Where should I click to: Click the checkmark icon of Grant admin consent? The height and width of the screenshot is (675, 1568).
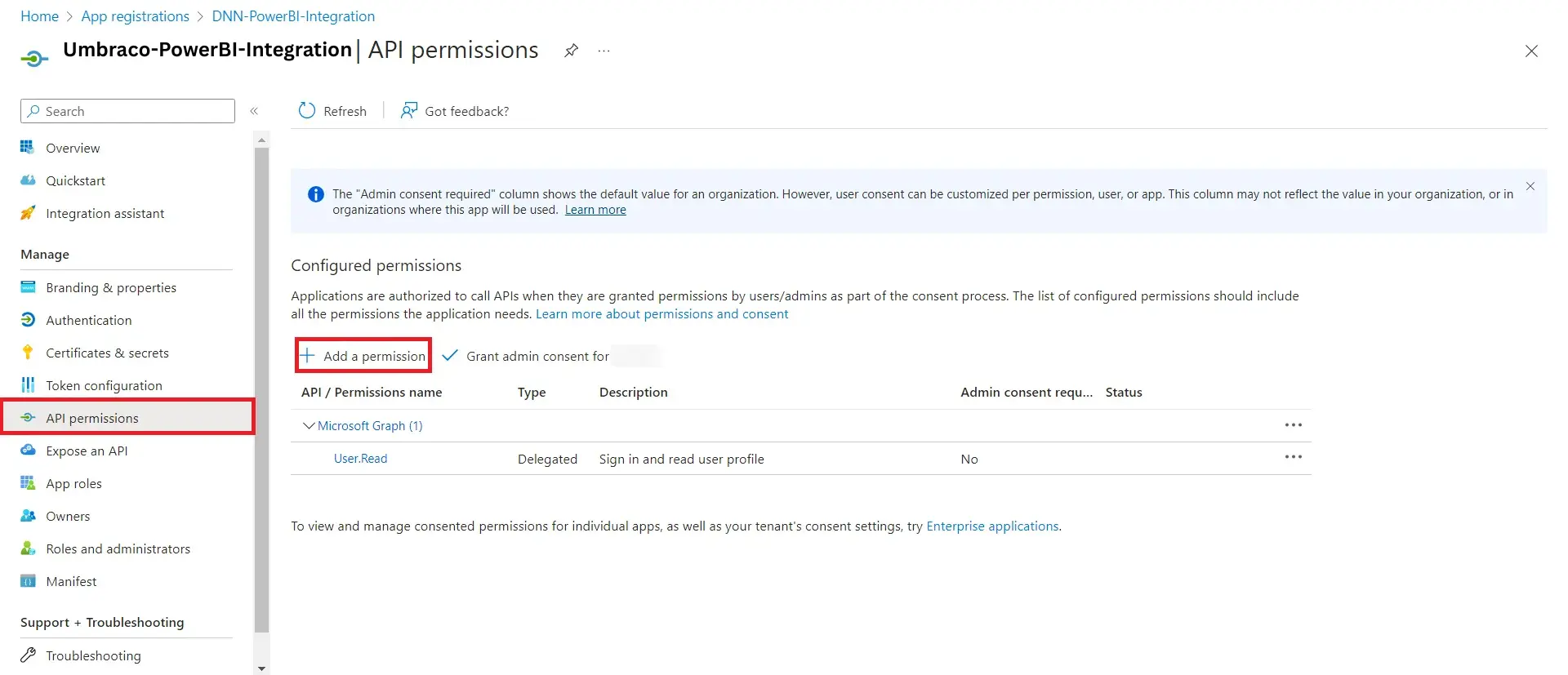450,355
